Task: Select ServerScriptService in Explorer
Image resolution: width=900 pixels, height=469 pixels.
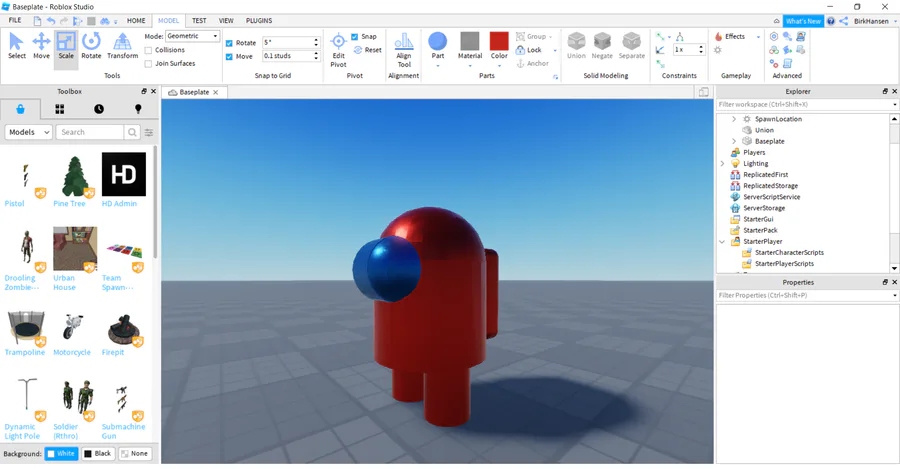Action: pos(771,197)
